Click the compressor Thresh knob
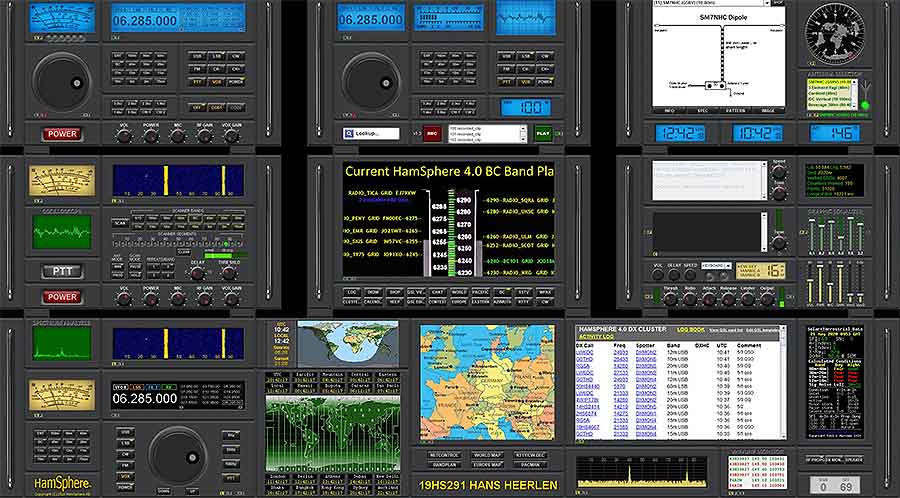The height and width of the screenshot is (498, 900). pos(670,298)
